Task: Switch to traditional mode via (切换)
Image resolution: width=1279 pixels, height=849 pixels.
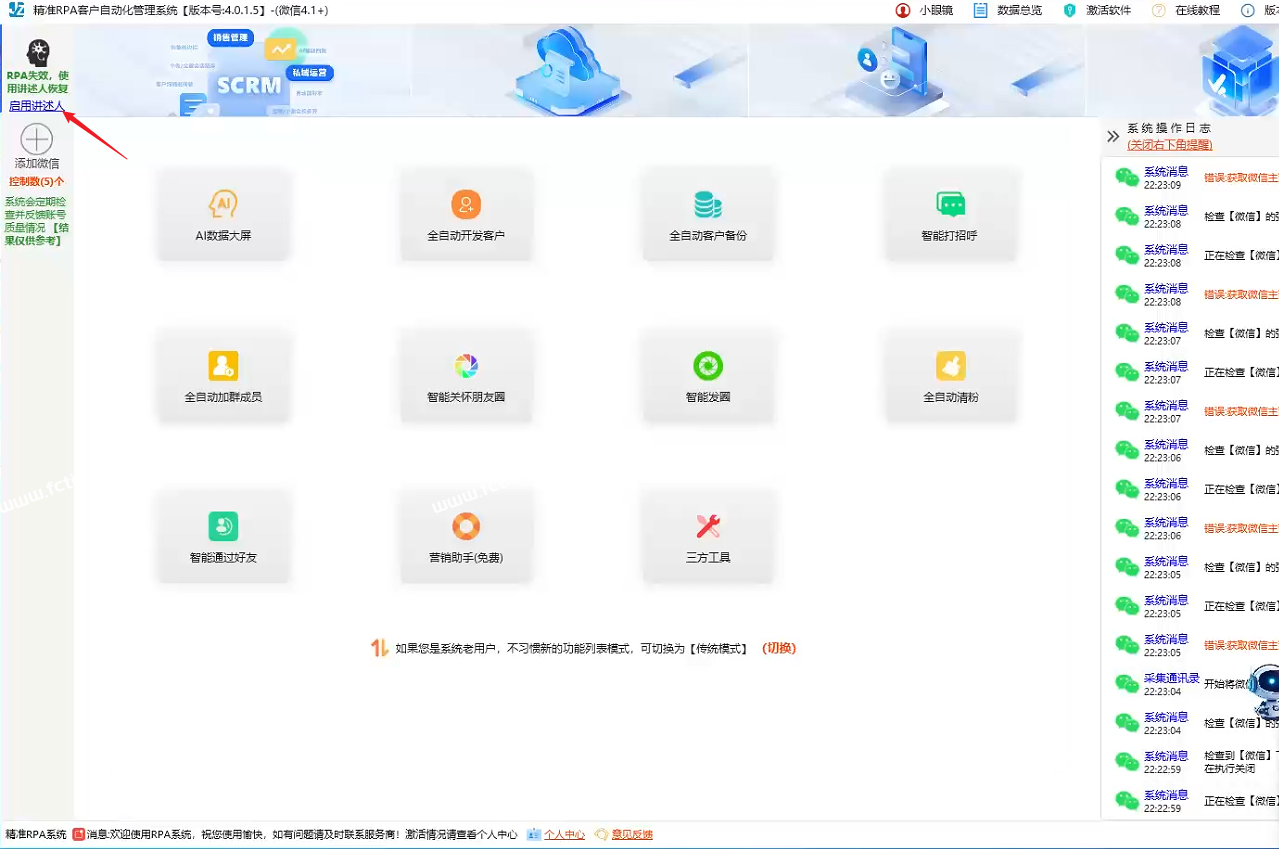Action: (x=779, y=648)
